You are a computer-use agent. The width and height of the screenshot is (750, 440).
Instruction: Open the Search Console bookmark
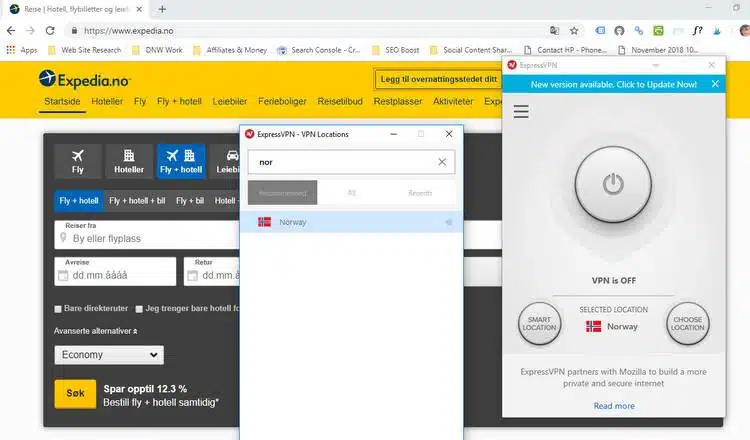[319, 50]
